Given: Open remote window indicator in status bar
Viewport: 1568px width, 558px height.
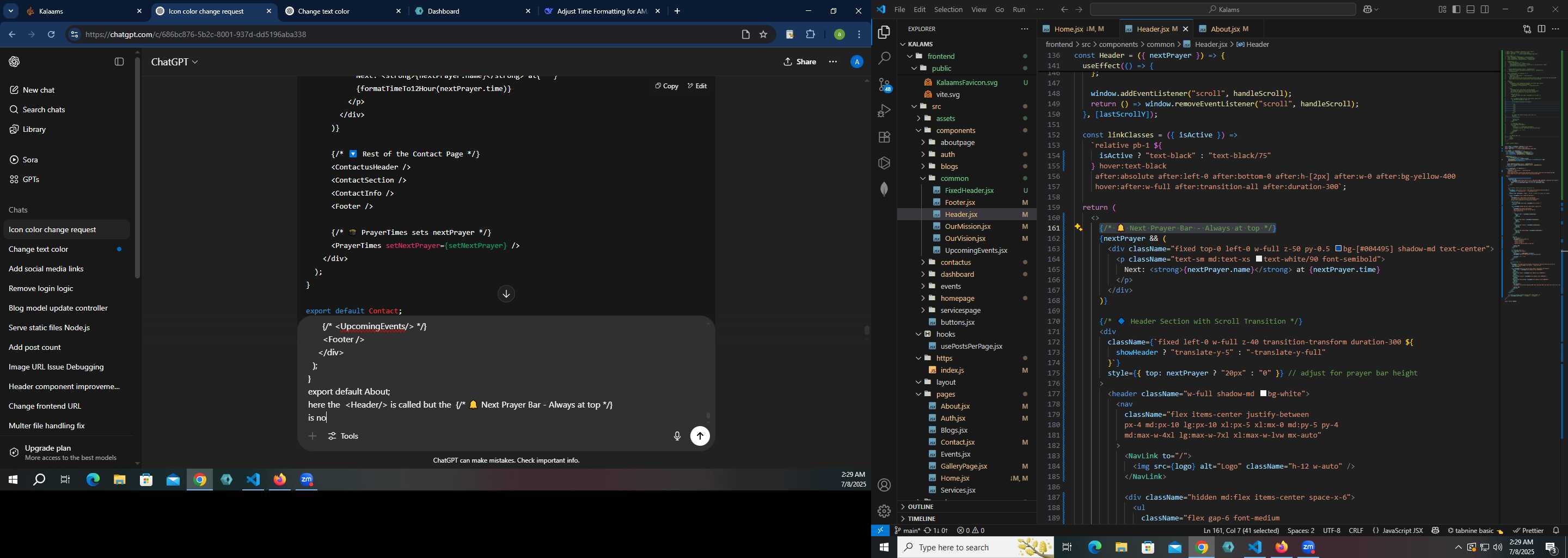Looking at the screenshot, I should (880, 531).
